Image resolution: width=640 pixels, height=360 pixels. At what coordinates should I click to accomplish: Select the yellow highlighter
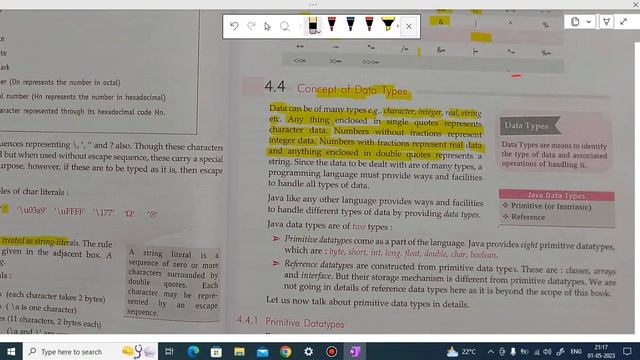coord(388,24)
